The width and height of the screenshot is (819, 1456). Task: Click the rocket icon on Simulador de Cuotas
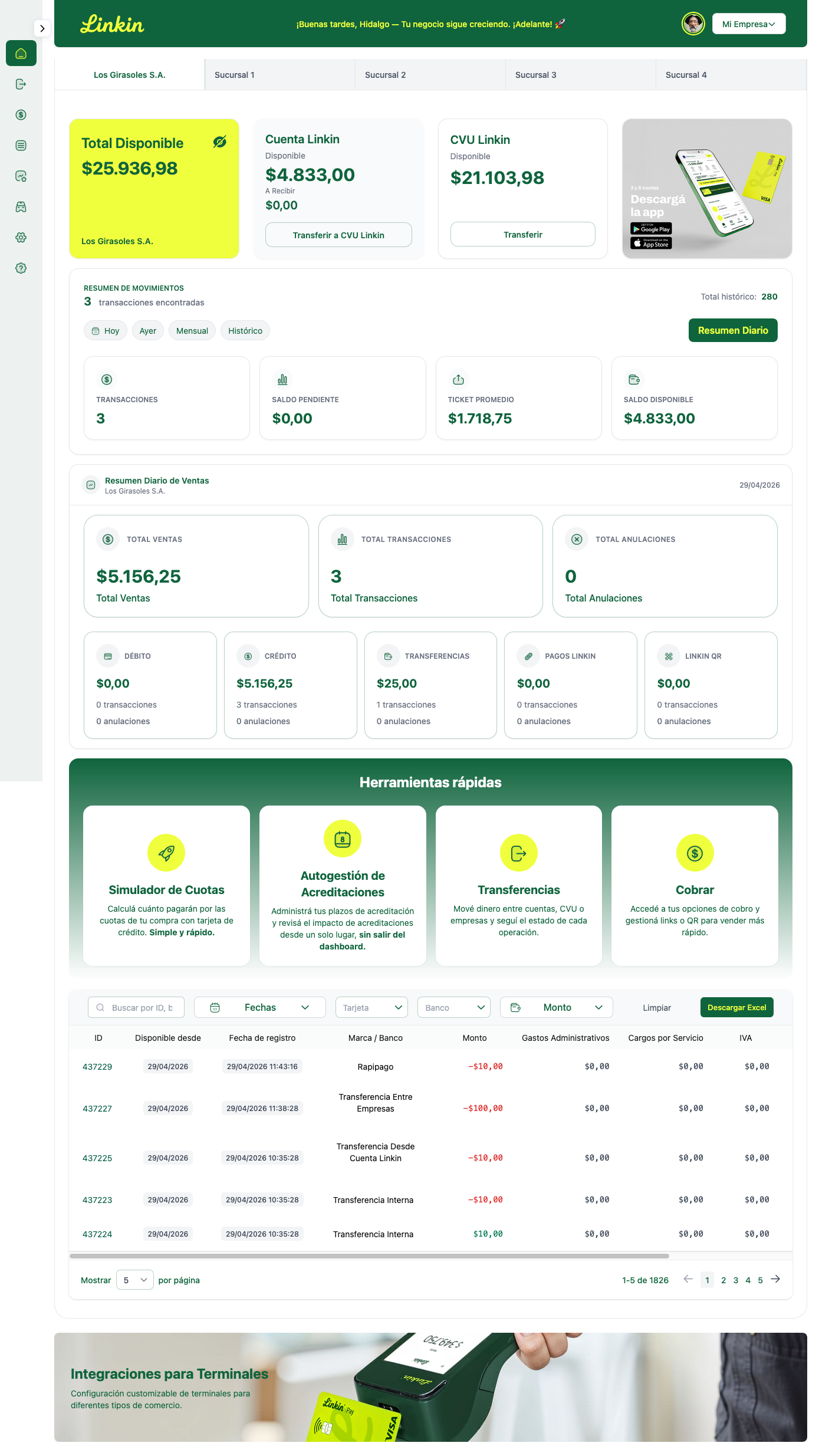[x=166, y=853]
